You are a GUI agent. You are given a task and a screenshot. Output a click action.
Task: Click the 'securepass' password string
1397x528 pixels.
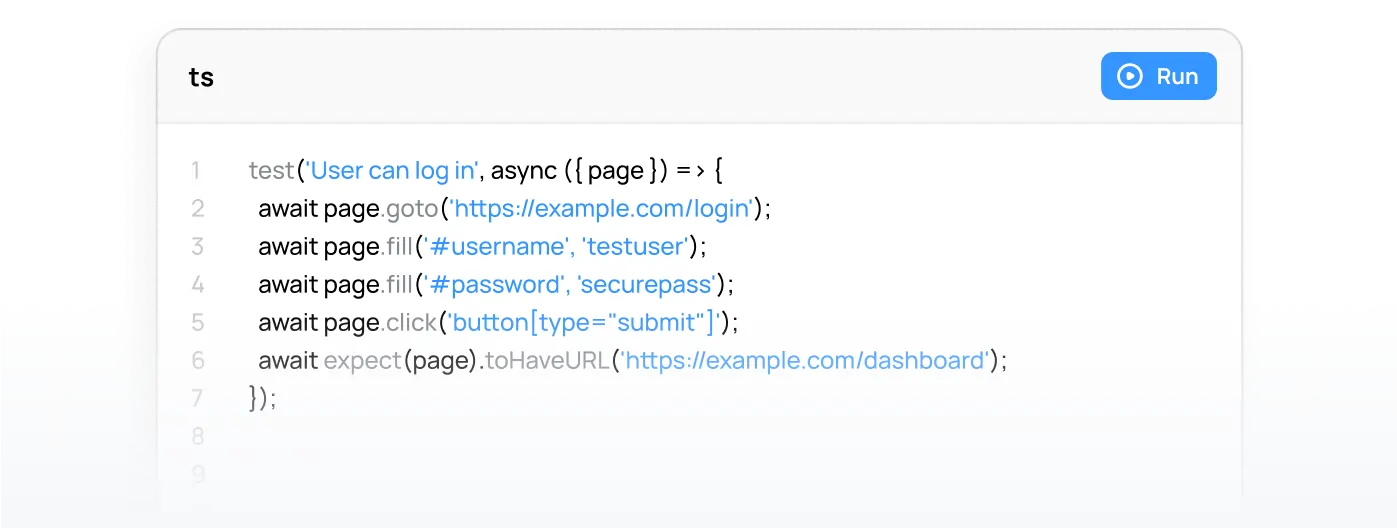pyautogui.click(x=646, y=285)
